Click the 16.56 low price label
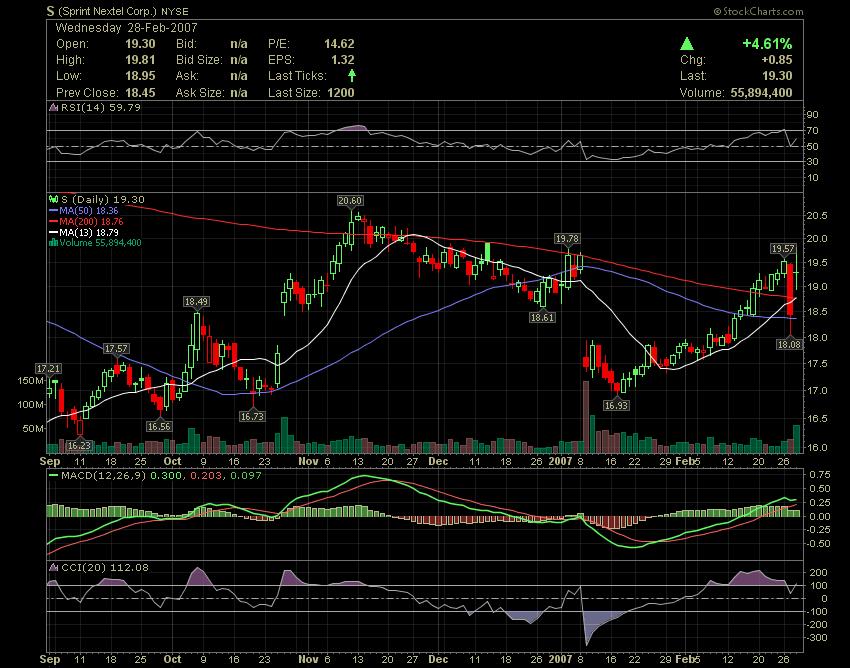The image size is (850, 668). coord(159,426)
